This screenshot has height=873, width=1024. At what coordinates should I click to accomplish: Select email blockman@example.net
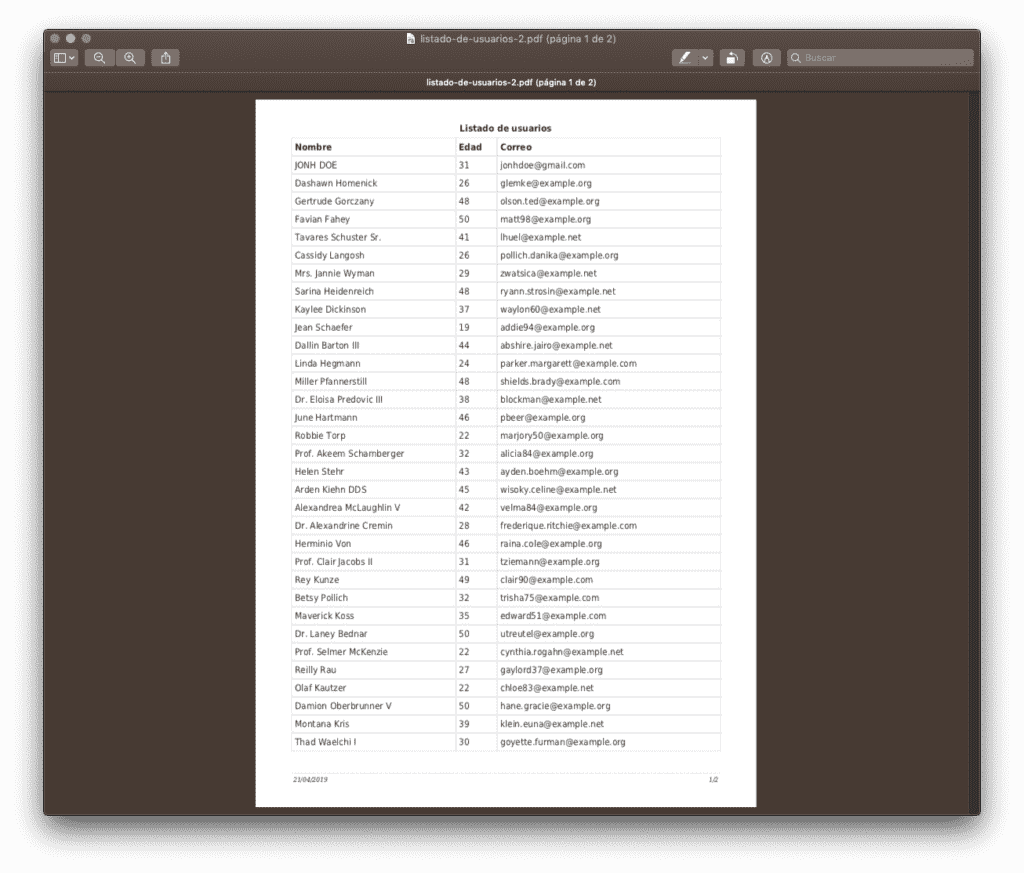click(x=551, y=400)
